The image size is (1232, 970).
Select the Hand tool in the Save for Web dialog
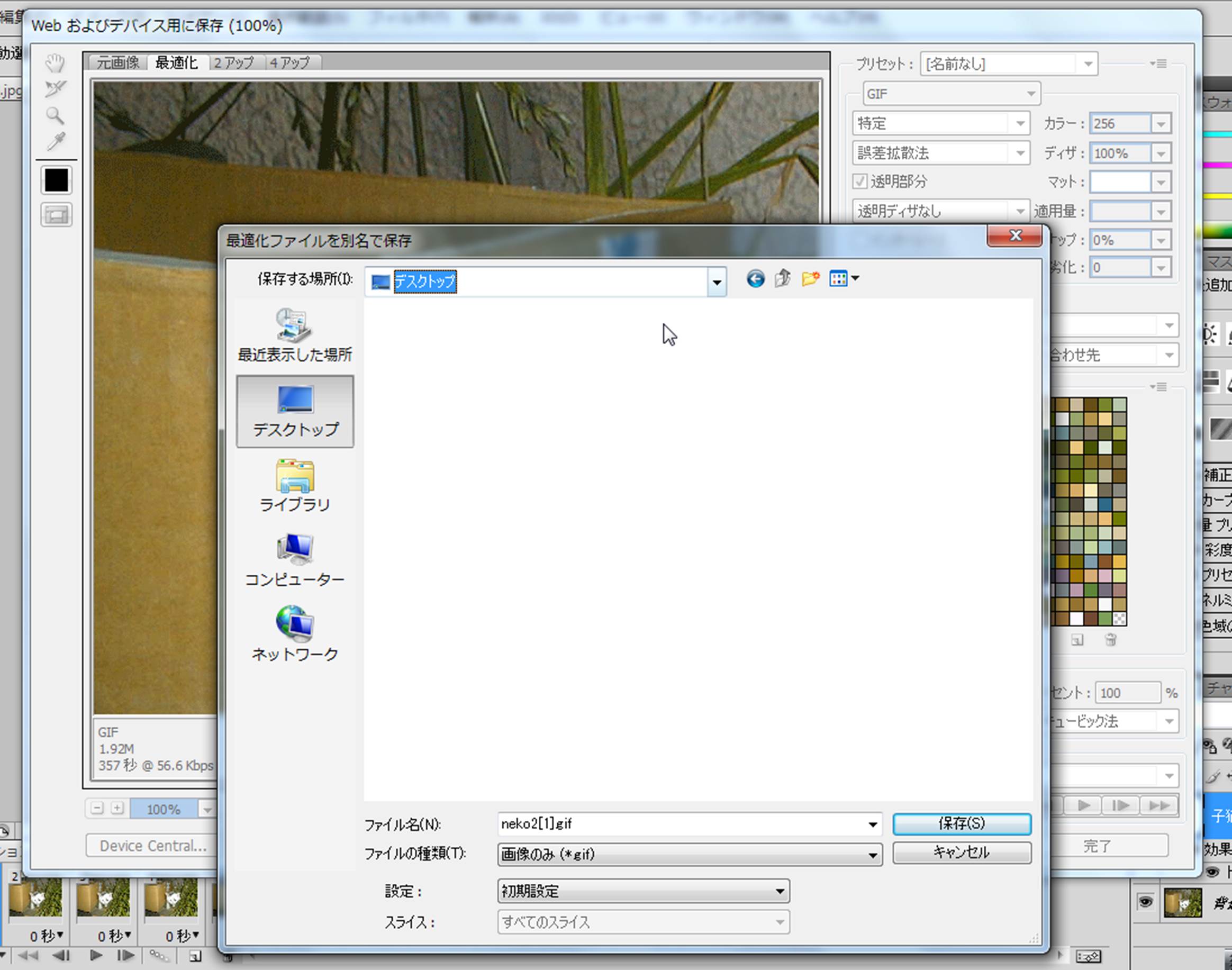pos(55,63)
